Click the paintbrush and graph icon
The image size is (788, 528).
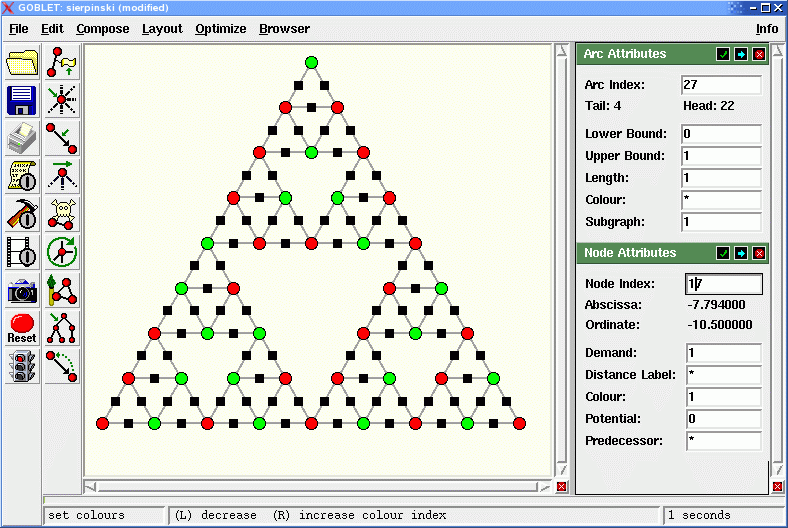click(x=63, y=290)
